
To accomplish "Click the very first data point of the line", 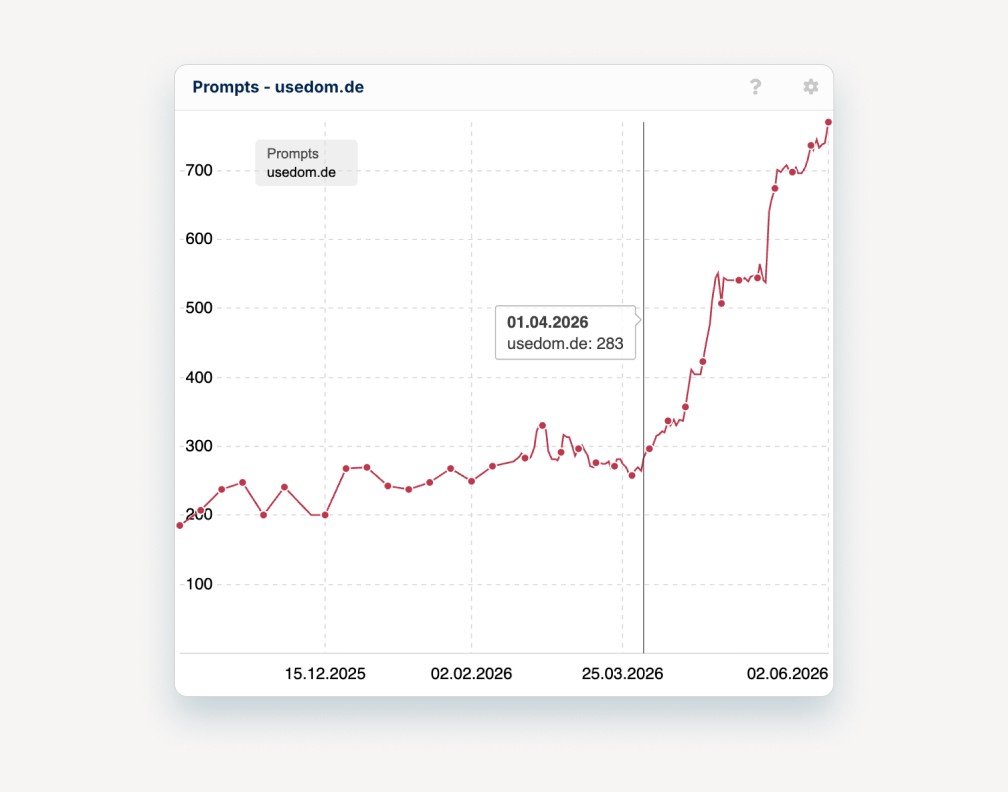I will 180,526.
